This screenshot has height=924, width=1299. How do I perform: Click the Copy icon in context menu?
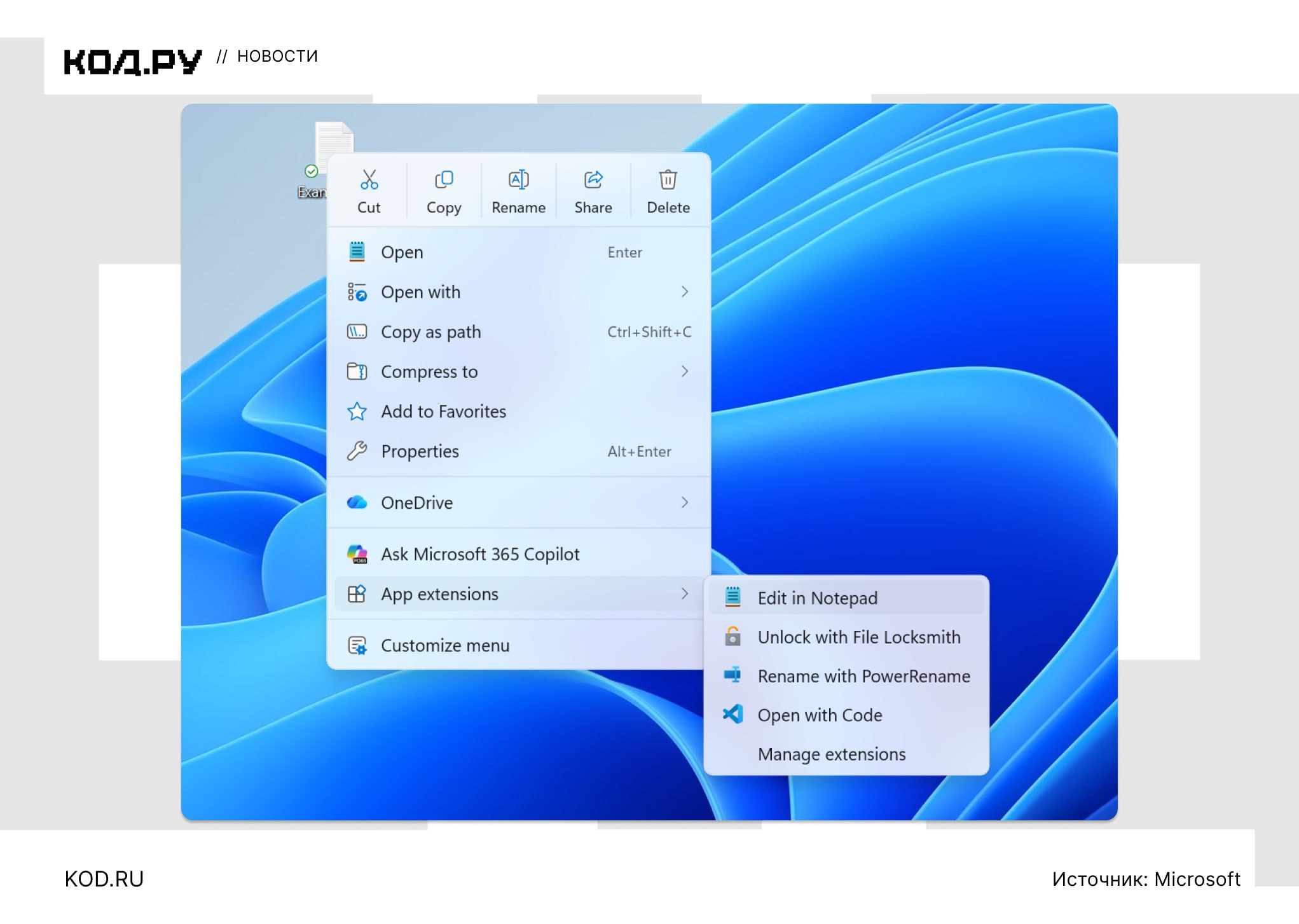click(x=444, y=180)
